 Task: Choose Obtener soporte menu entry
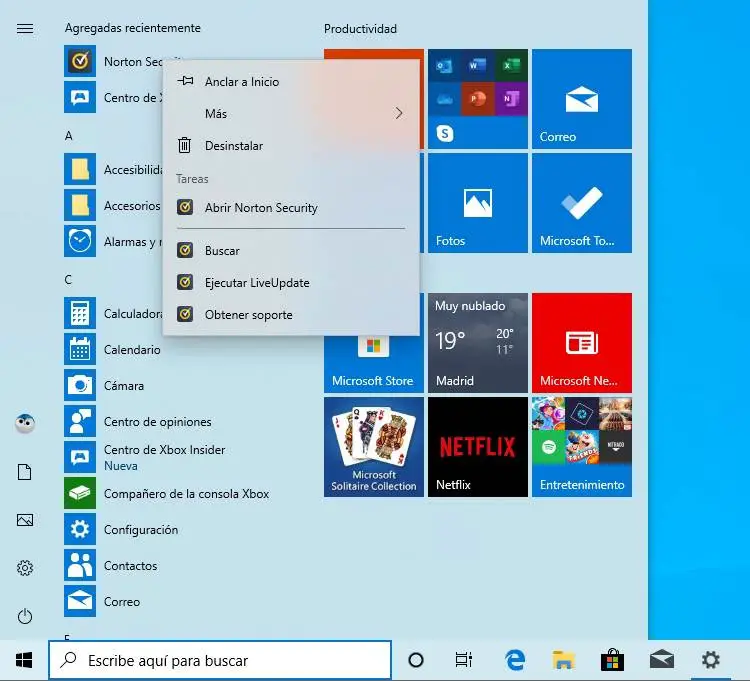pos(291,315)
